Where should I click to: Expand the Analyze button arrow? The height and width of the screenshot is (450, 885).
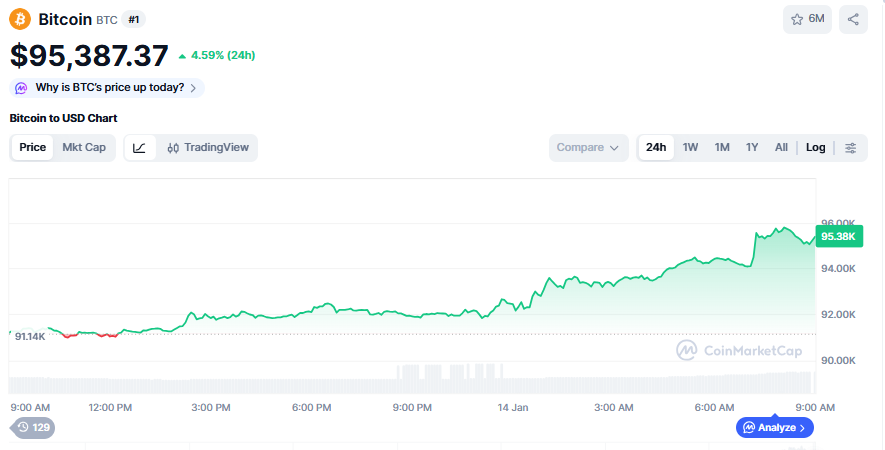pos(802,427)
